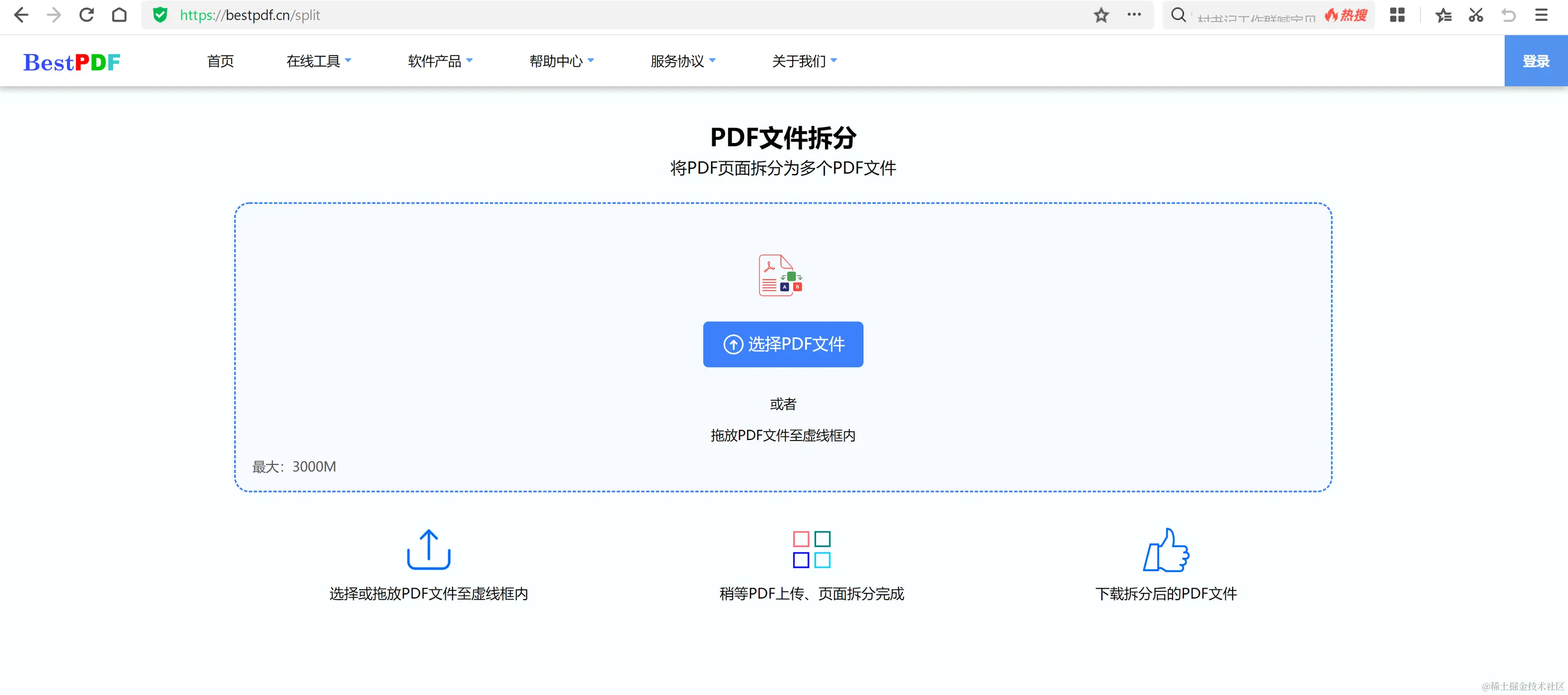Viewport: 1568px width, 695px height.
Task: Click the BestPDF logo
Action: point(72,62)
